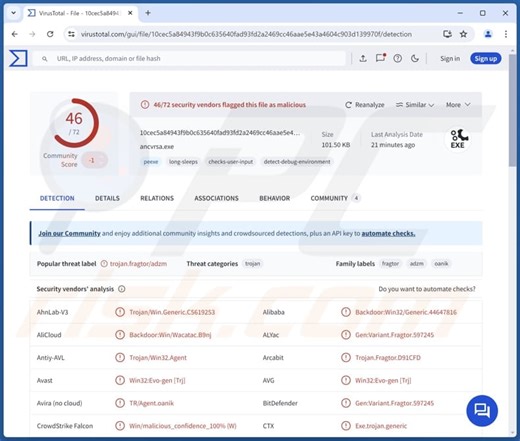Click the browser forward arrow
Screen dimensions: 520x441
click(x=32, y=34)
